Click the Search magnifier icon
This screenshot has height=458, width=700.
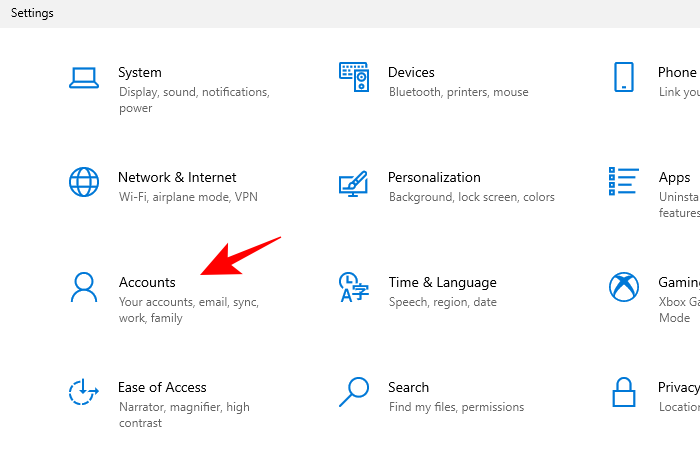coord(354,392)
